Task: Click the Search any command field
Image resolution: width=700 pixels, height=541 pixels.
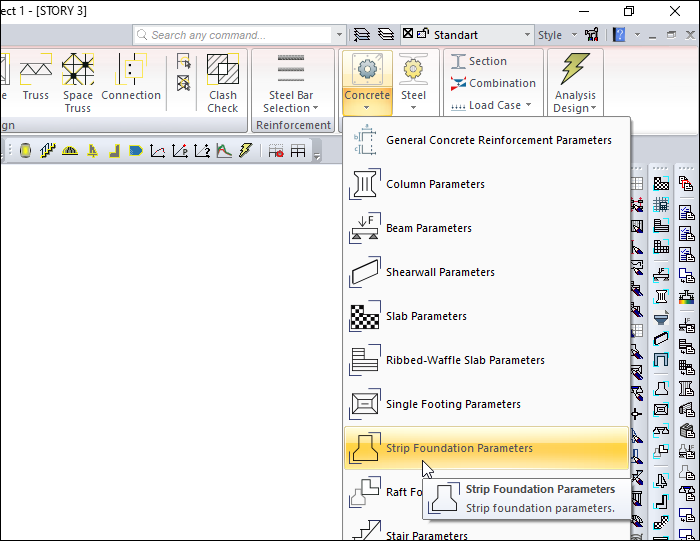Action: pos(238,35)
